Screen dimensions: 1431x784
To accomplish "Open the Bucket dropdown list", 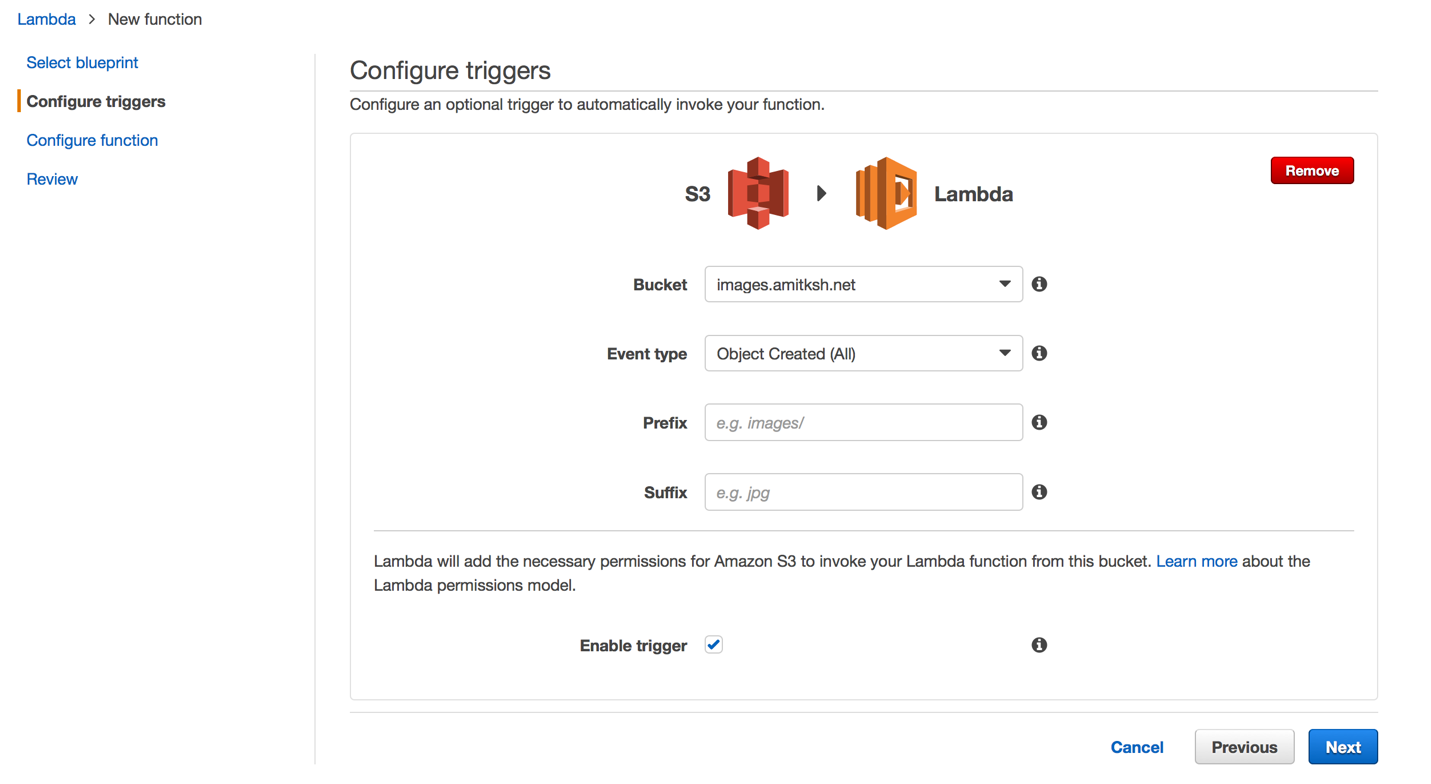I will [863, 284].
